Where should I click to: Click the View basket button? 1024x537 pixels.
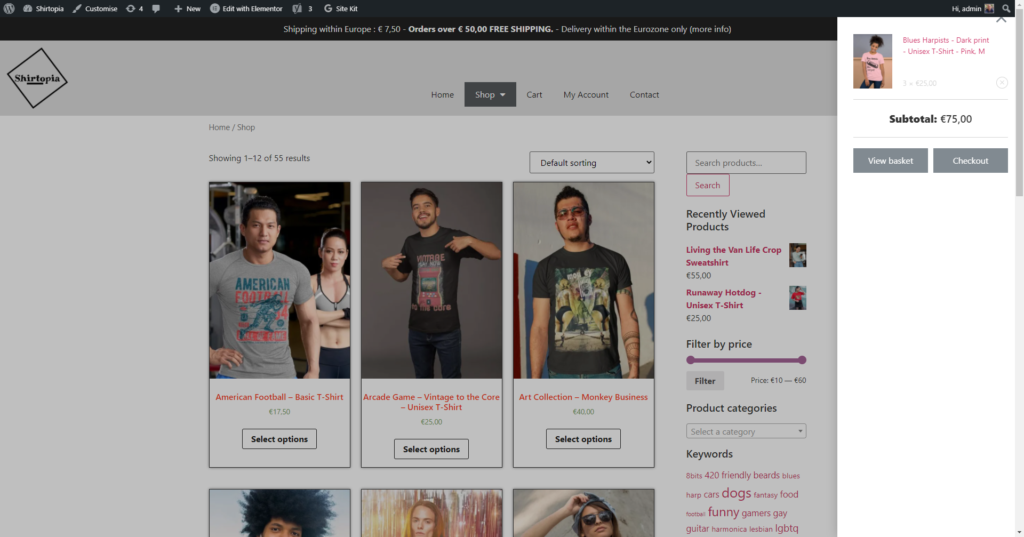pos(890,161)
